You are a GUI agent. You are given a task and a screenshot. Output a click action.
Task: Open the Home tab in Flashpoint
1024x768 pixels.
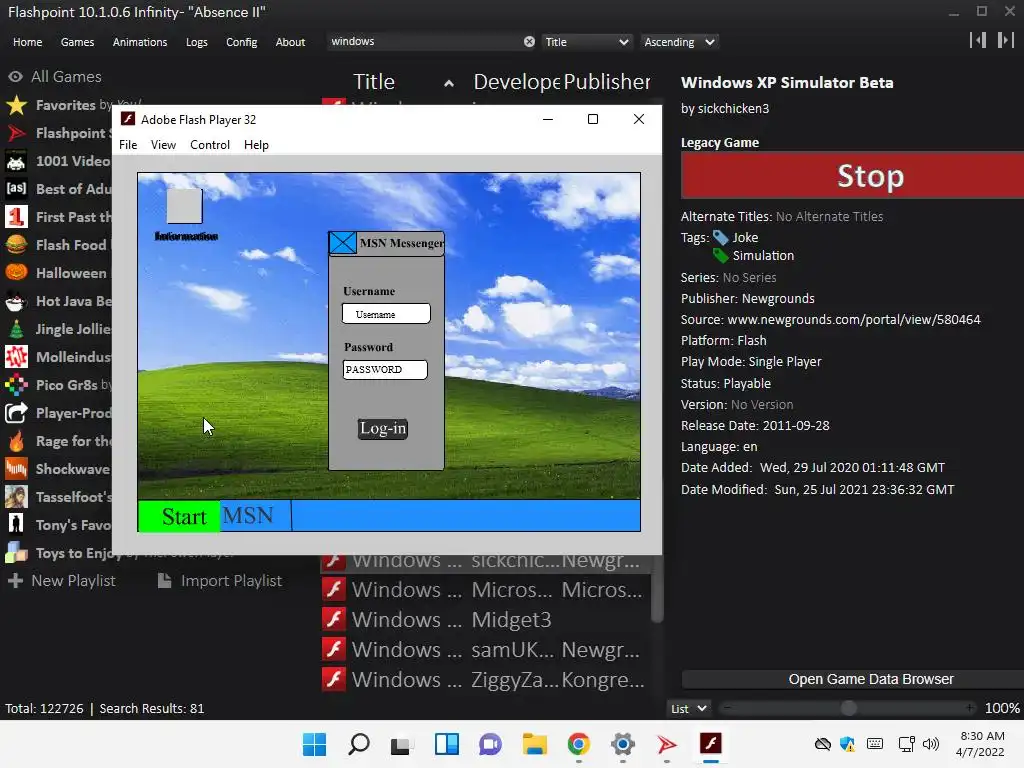point(27,42)
